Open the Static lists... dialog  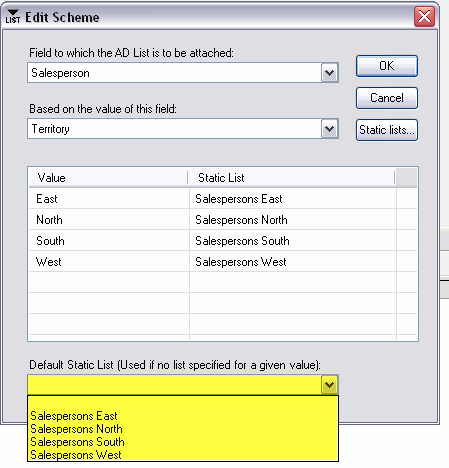387,130
